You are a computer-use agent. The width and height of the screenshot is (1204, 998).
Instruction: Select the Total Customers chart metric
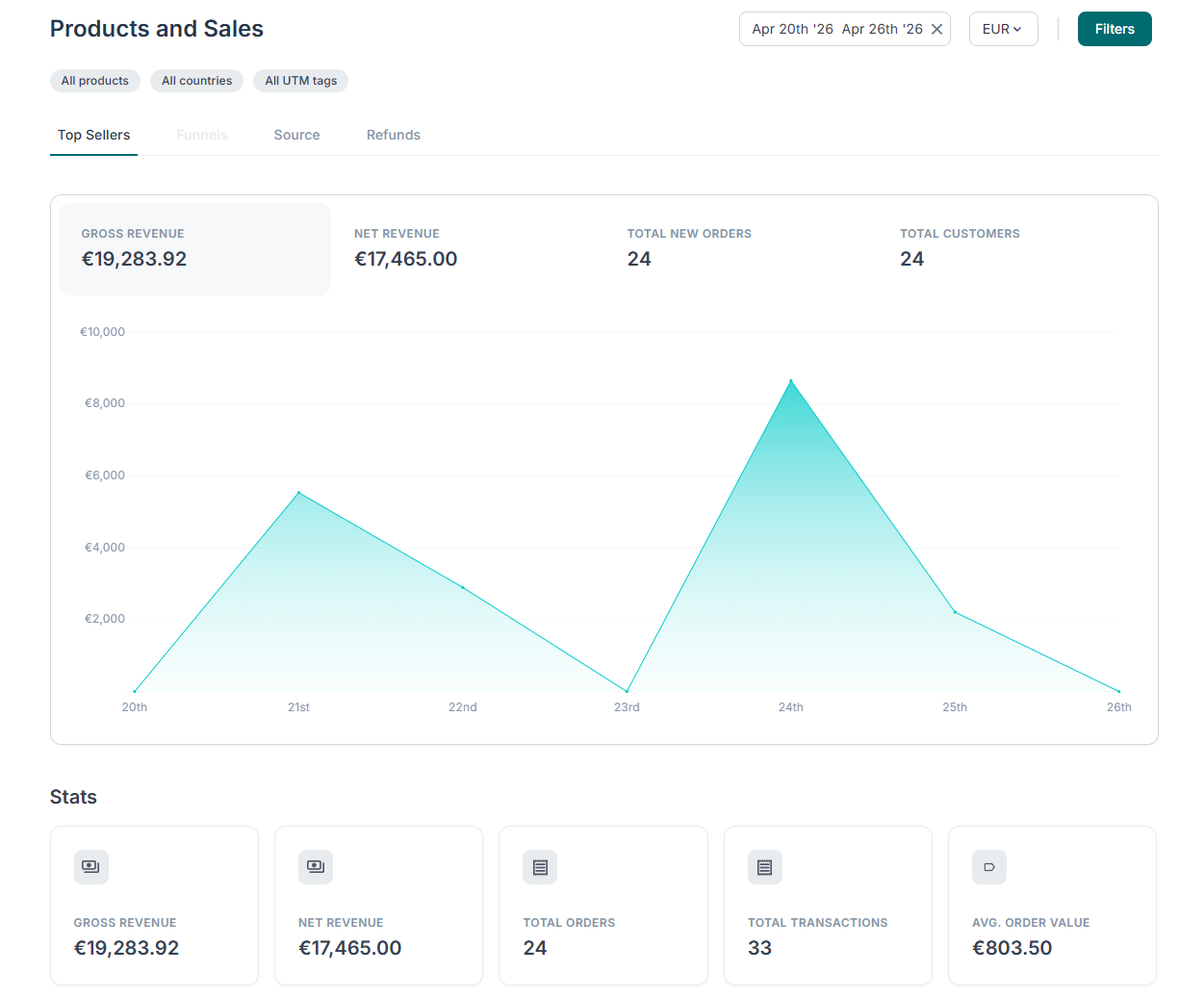point(1013,249)
